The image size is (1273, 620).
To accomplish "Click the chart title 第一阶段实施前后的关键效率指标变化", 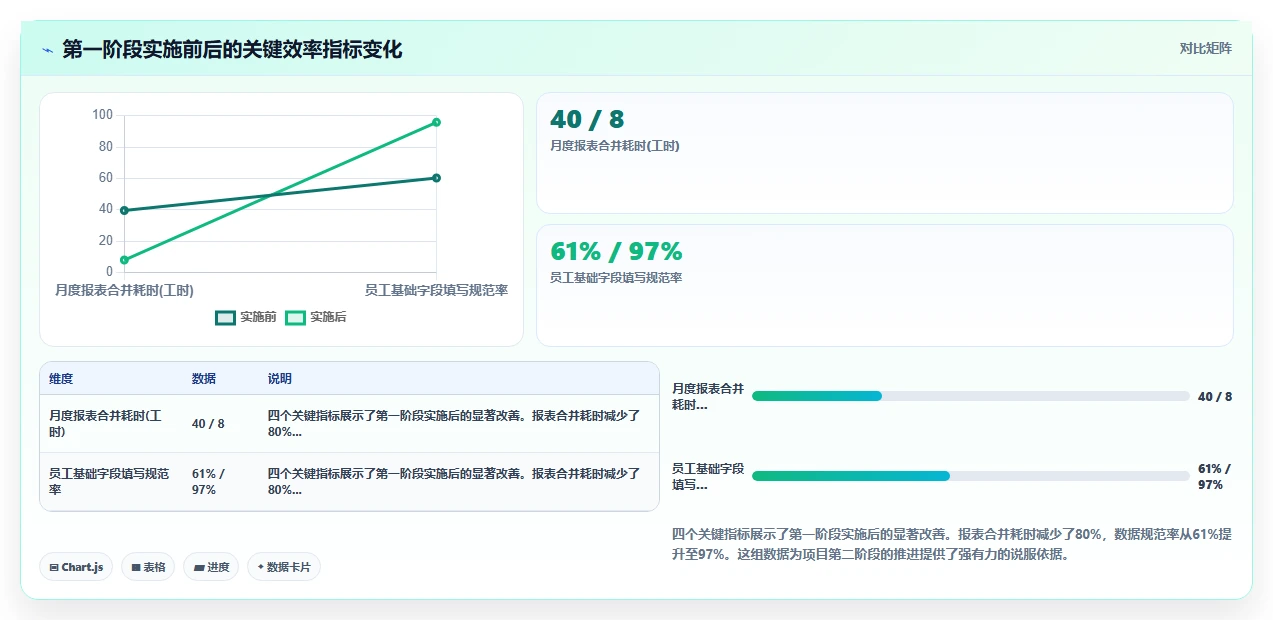I will (232, 50).
